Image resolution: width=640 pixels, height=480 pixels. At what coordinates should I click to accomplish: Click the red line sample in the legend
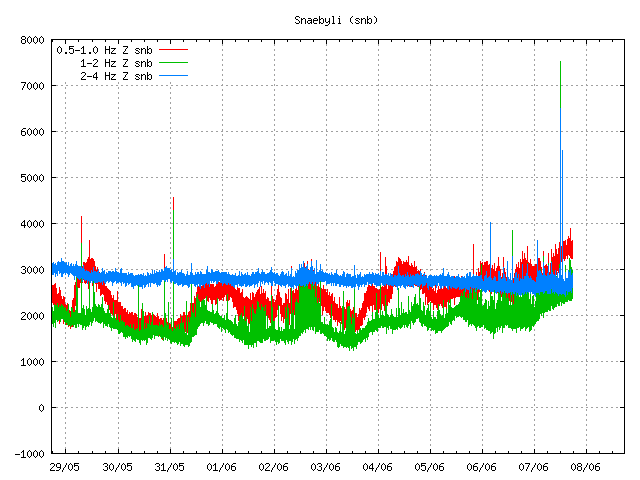click(x=173, y=76)
